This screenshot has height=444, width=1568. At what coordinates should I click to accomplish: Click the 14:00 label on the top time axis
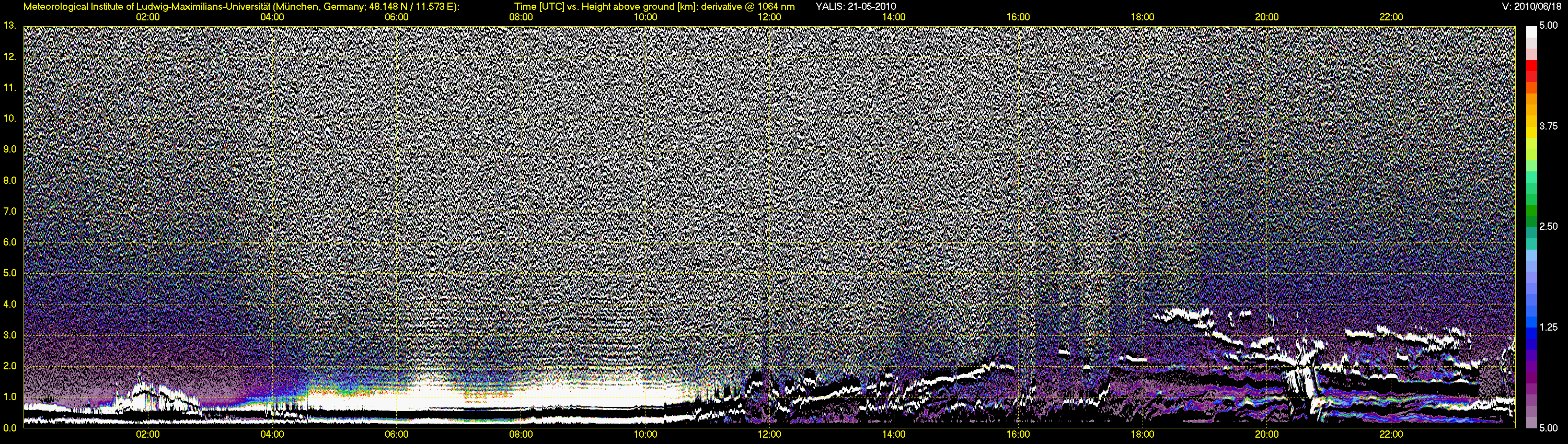pyautogui.click(x=894, y=17)
